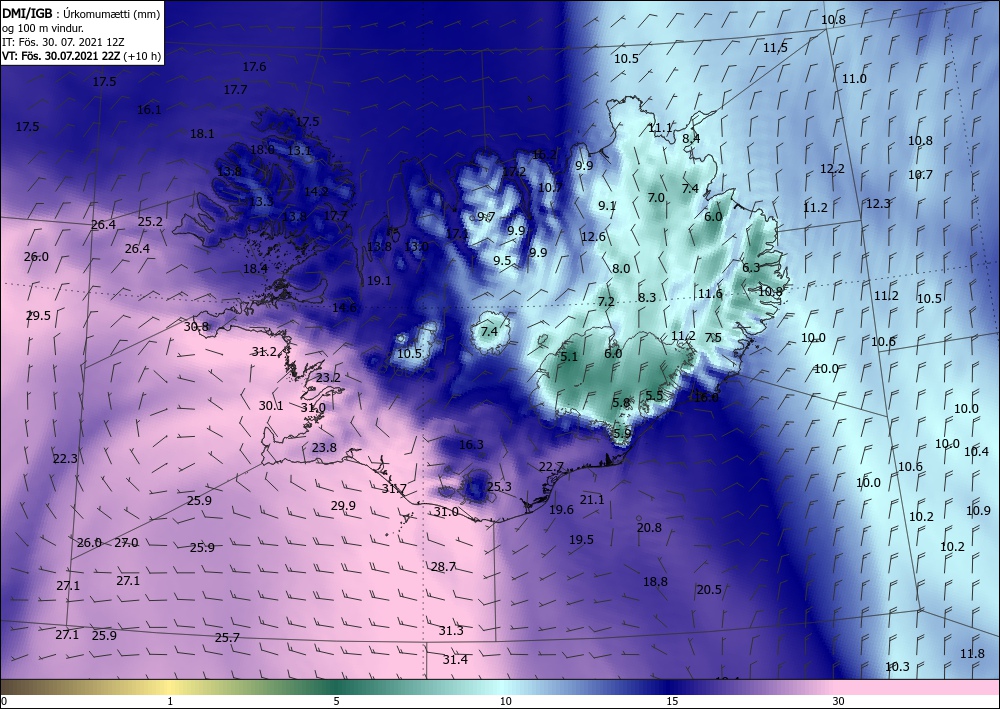
Task: Click the map value 23.2
Action: point(328,377)
